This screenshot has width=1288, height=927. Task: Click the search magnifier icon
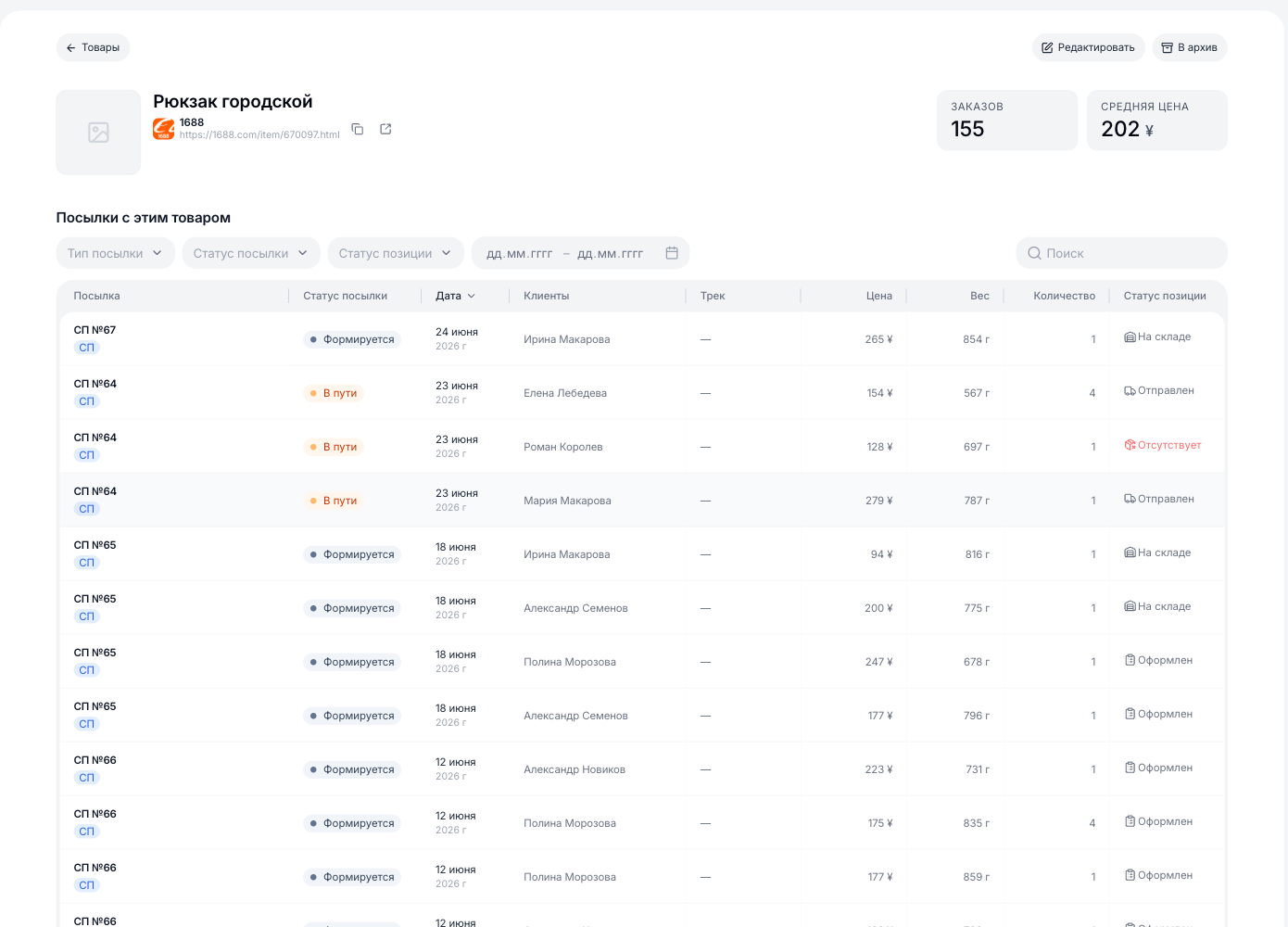[x=1034, y=253]
